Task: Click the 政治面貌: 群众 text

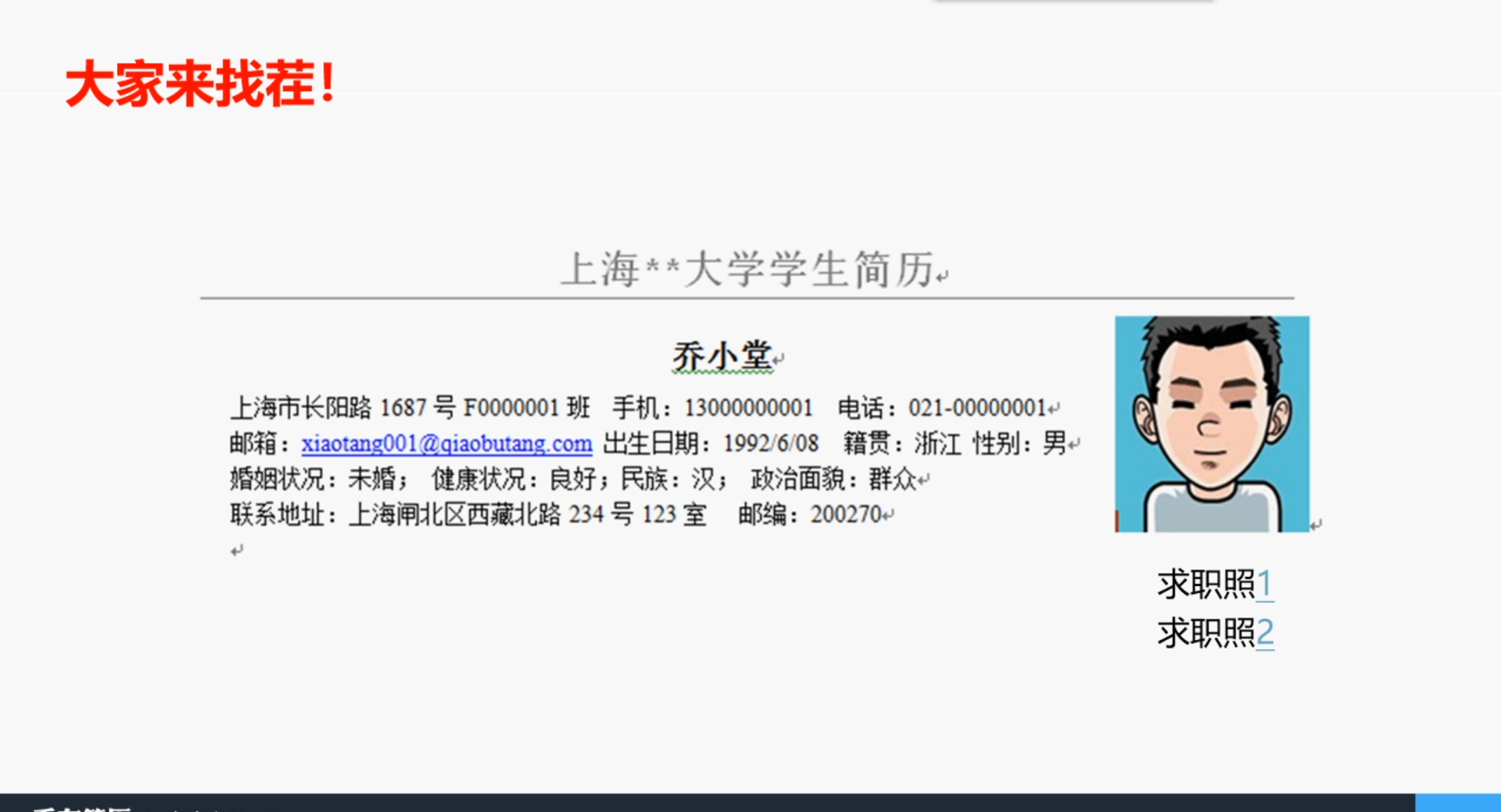Action: pos(833,479)
